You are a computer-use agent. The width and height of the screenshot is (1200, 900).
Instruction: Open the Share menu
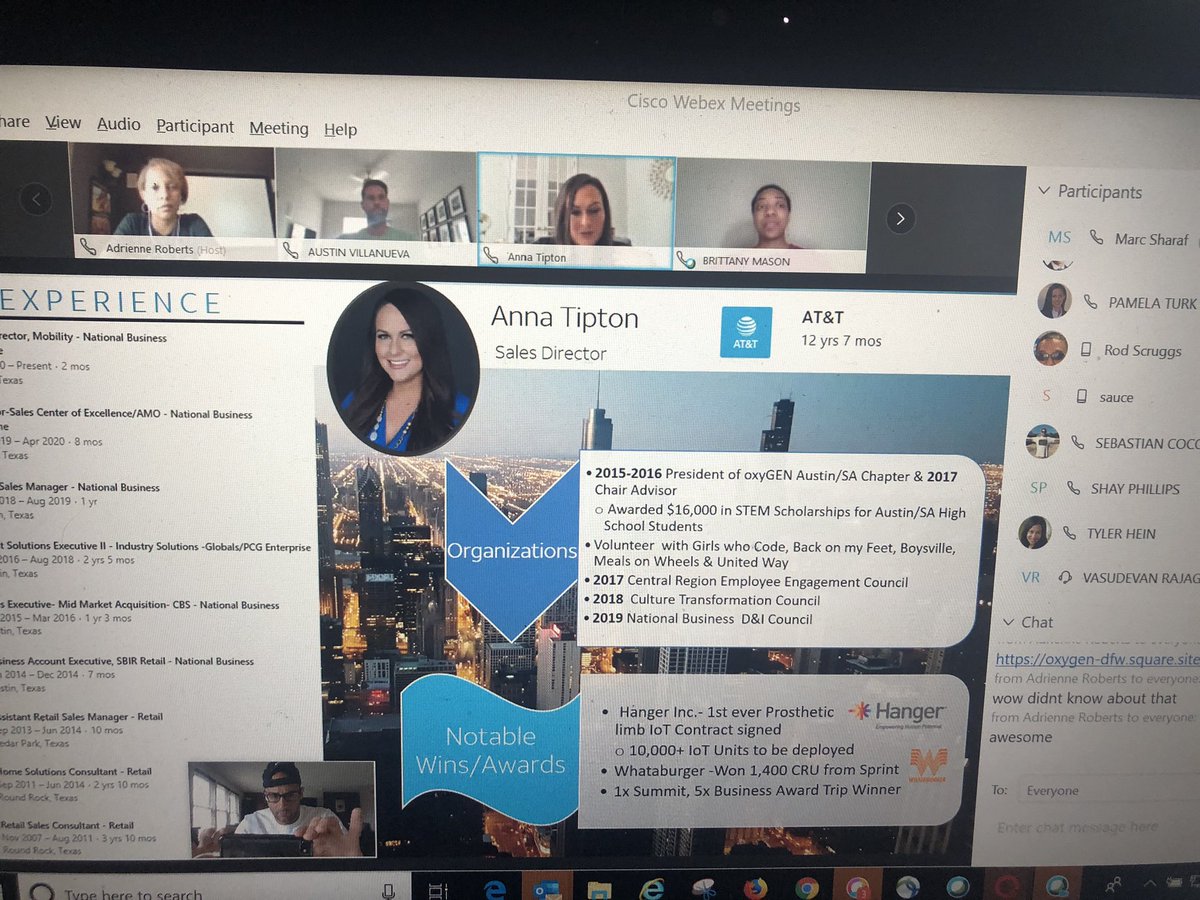(14, 121)
